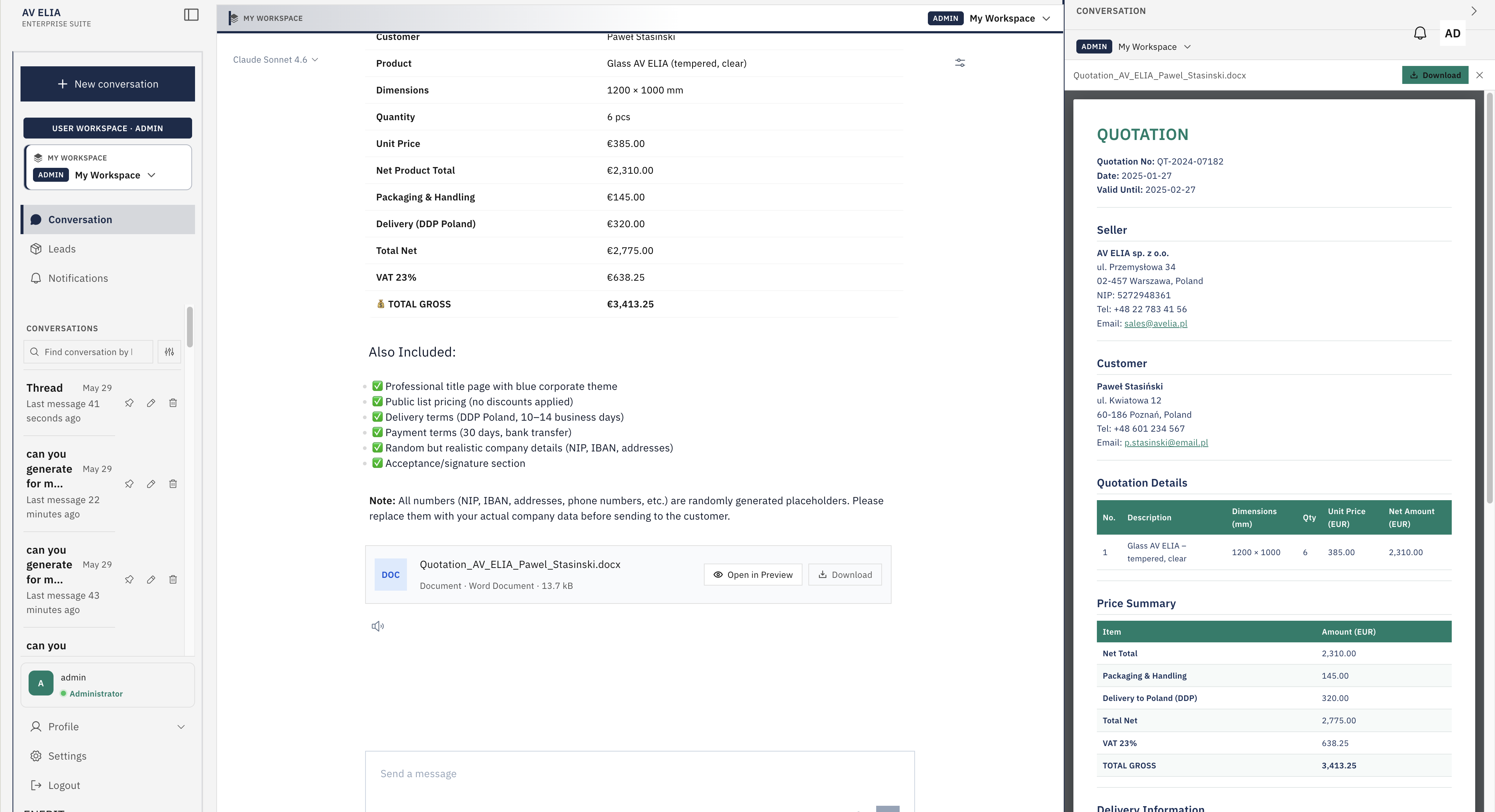Go to Leads in the sidebar
The height and width of the screenshot is (812, 1495).
[x=108, y=249]
